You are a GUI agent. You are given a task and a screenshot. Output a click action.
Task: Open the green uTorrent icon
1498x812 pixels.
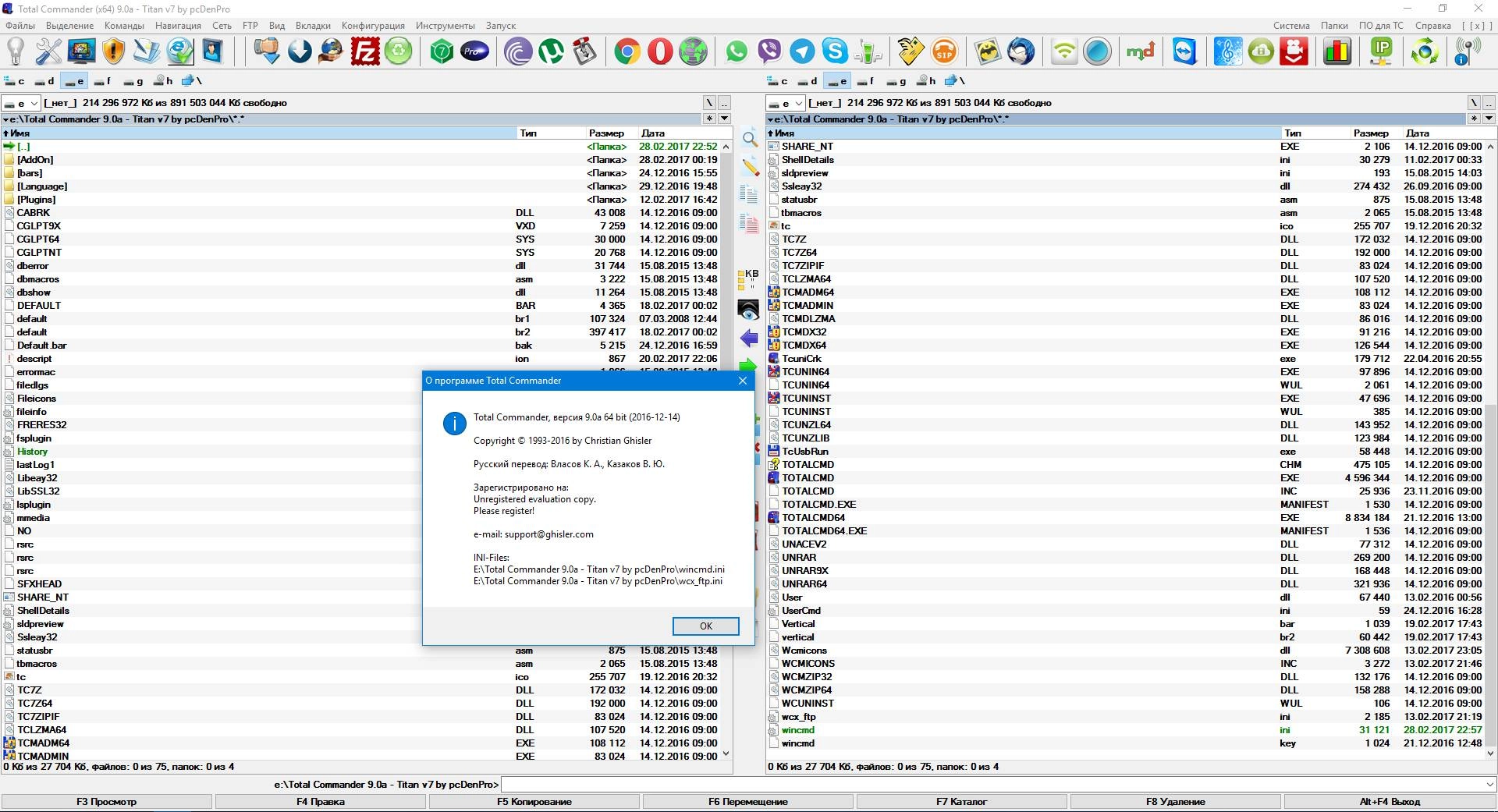[x=552, y=52]
